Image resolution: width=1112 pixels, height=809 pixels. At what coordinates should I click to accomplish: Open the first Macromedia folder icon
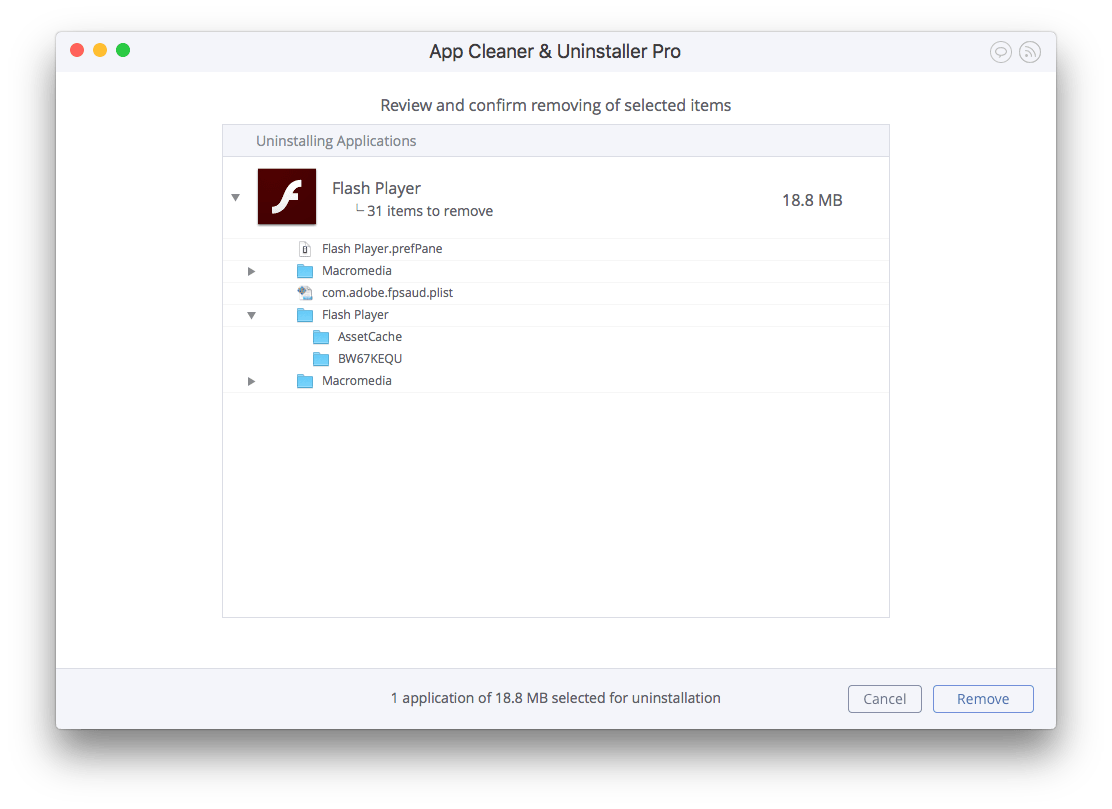point(306,270)
